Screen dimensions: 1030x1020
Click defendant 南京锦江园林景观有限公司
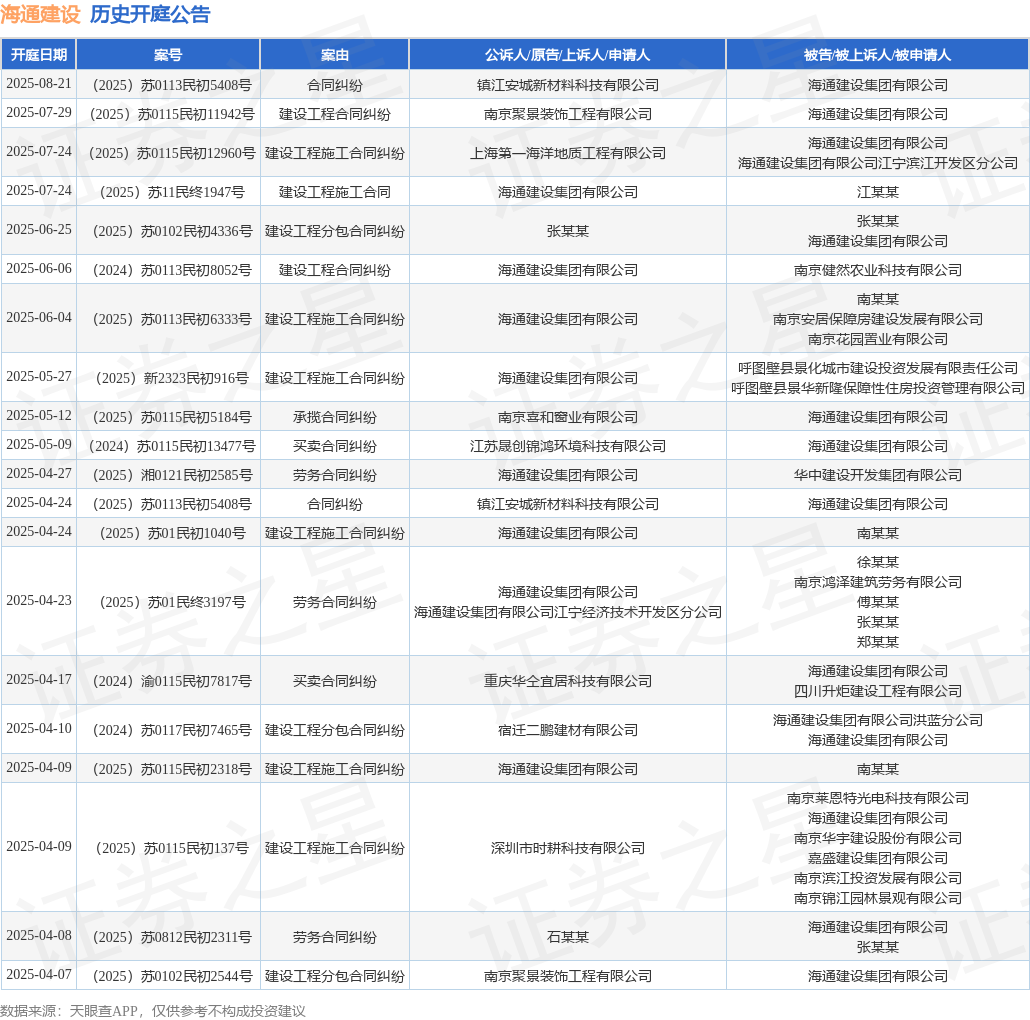[x=878, y=898]
